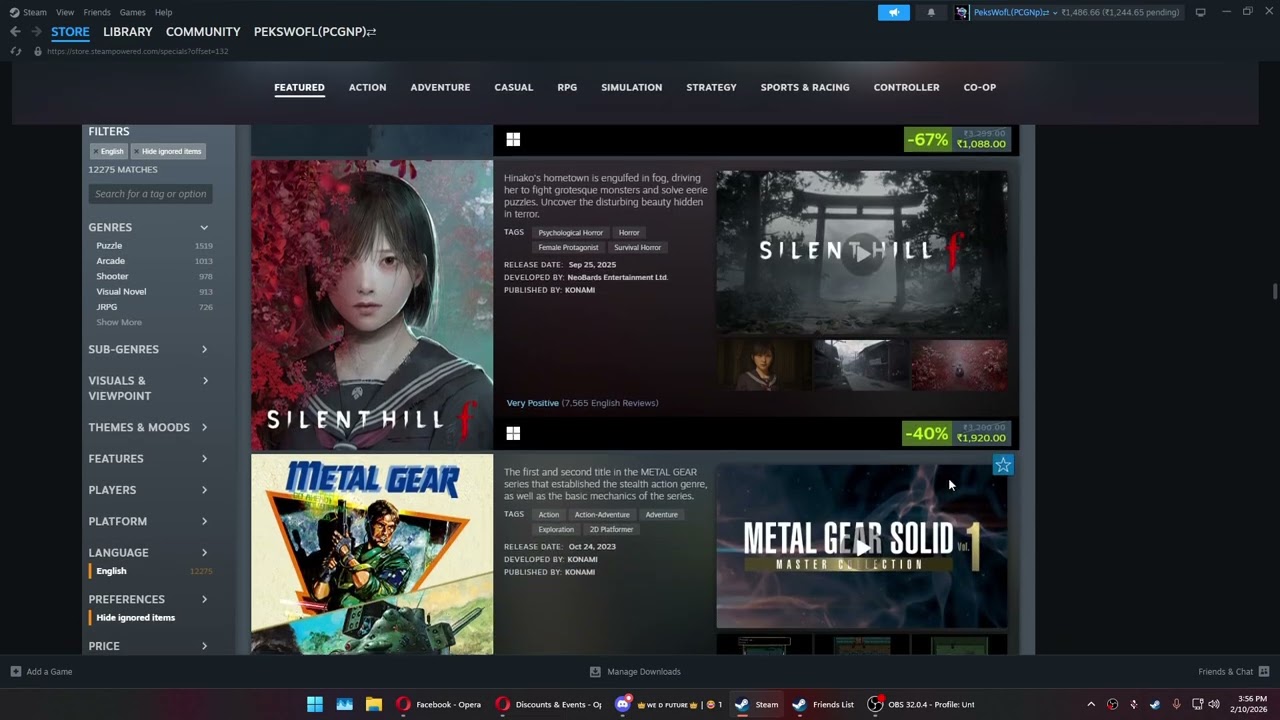Open the View menu
1280x720 pixels.
[x=65, y=12]
